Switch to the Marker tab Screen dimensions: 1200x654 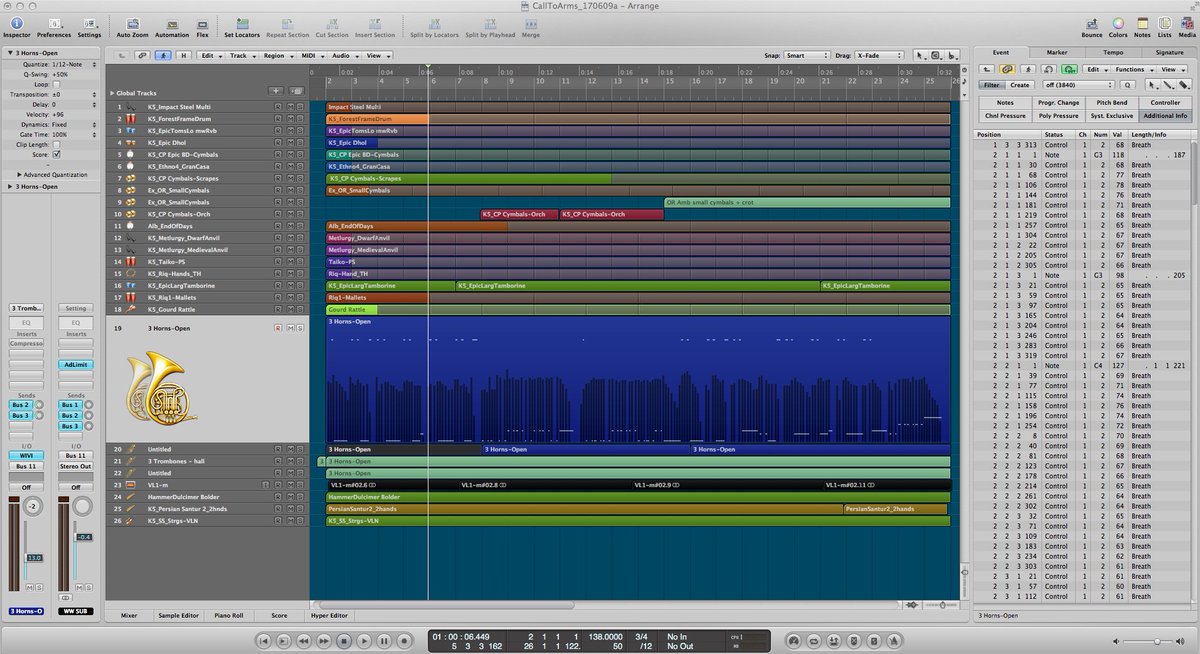(1057, 52)
